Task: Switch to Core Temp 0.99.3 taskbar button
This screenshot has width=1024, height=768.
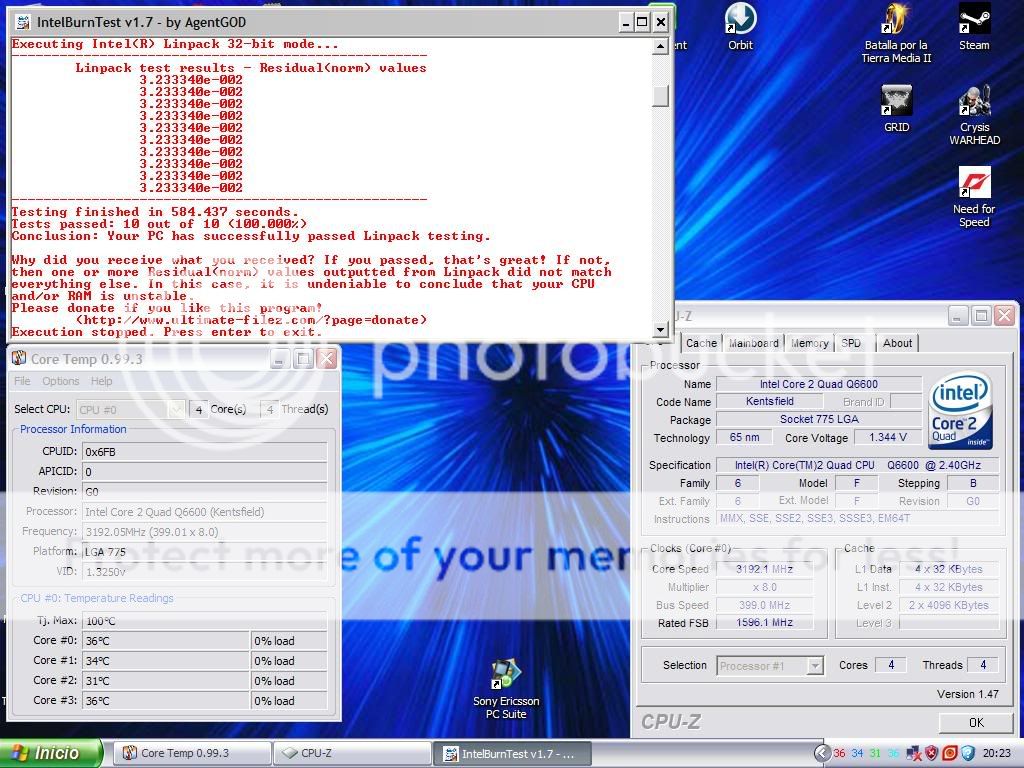Action: [x=192, y=753]
